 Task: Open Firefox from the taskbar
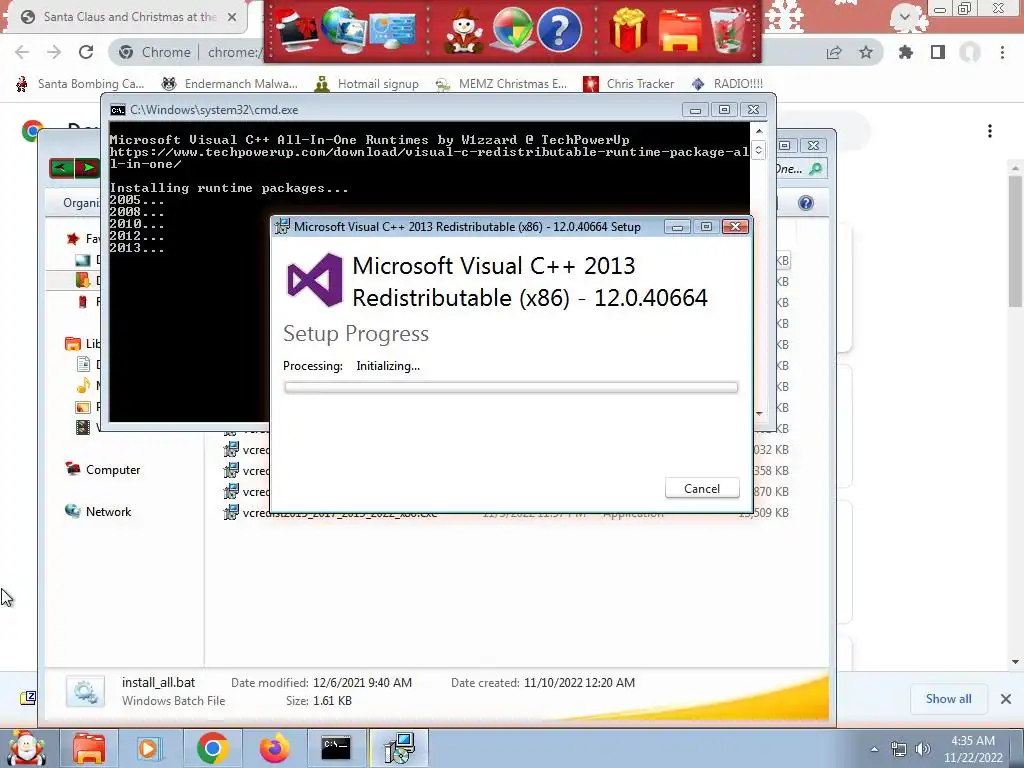point(274,748)
